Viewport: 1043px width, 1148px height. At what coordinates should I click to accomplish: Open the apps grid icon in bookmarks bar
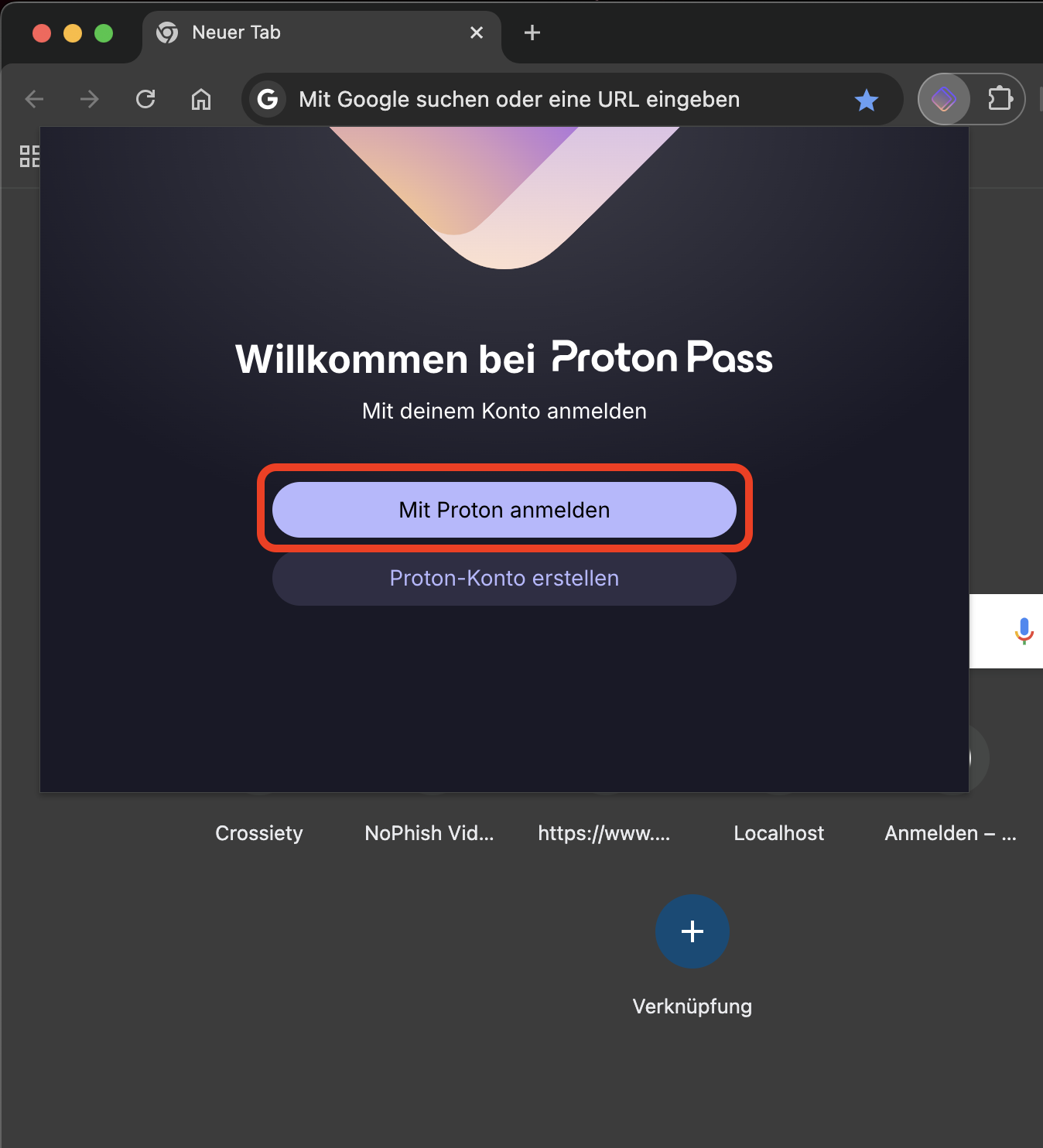[x=29, y=156]
